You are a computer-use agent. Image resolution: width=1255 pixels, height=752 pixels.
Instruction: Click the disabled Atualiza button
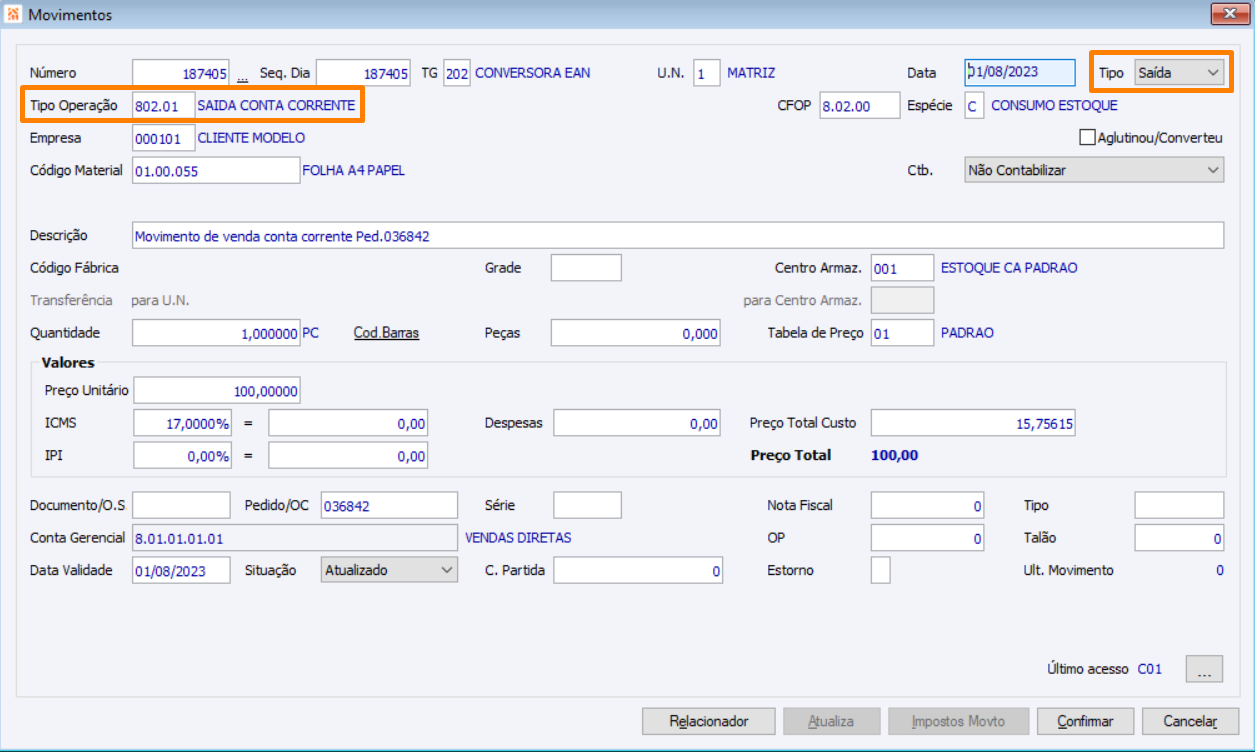(x=831, y=721)
